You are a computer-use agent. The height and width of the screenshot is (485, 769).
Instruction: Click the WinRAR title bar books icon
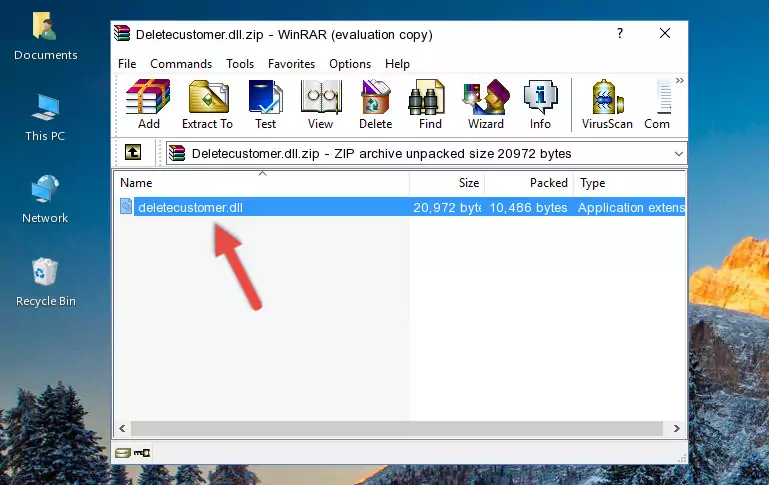122,33
